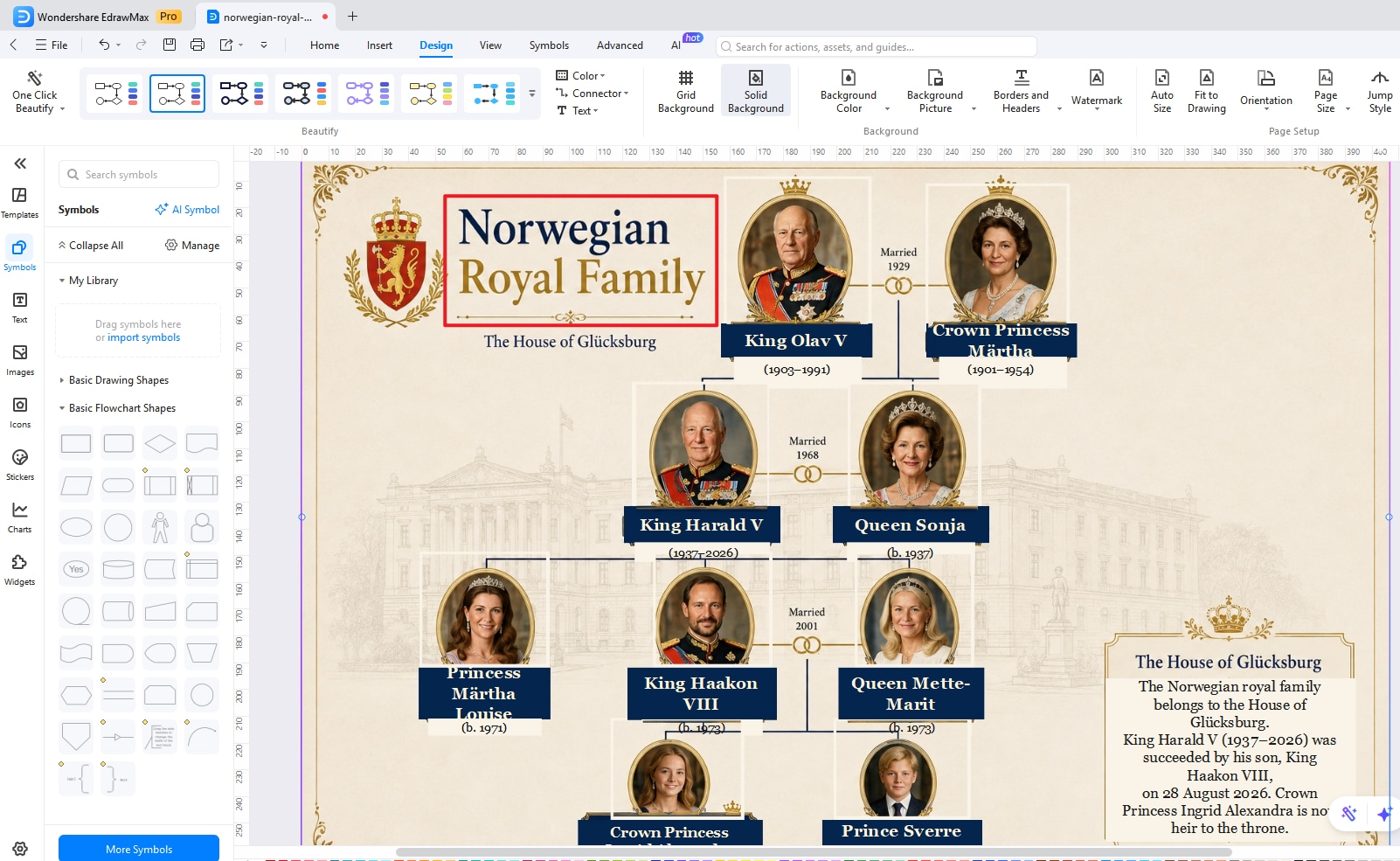Image resolution: width=1400 pixels, height=861 pixels.
Task: Open the Advanced tab
Action: point(620,45)
